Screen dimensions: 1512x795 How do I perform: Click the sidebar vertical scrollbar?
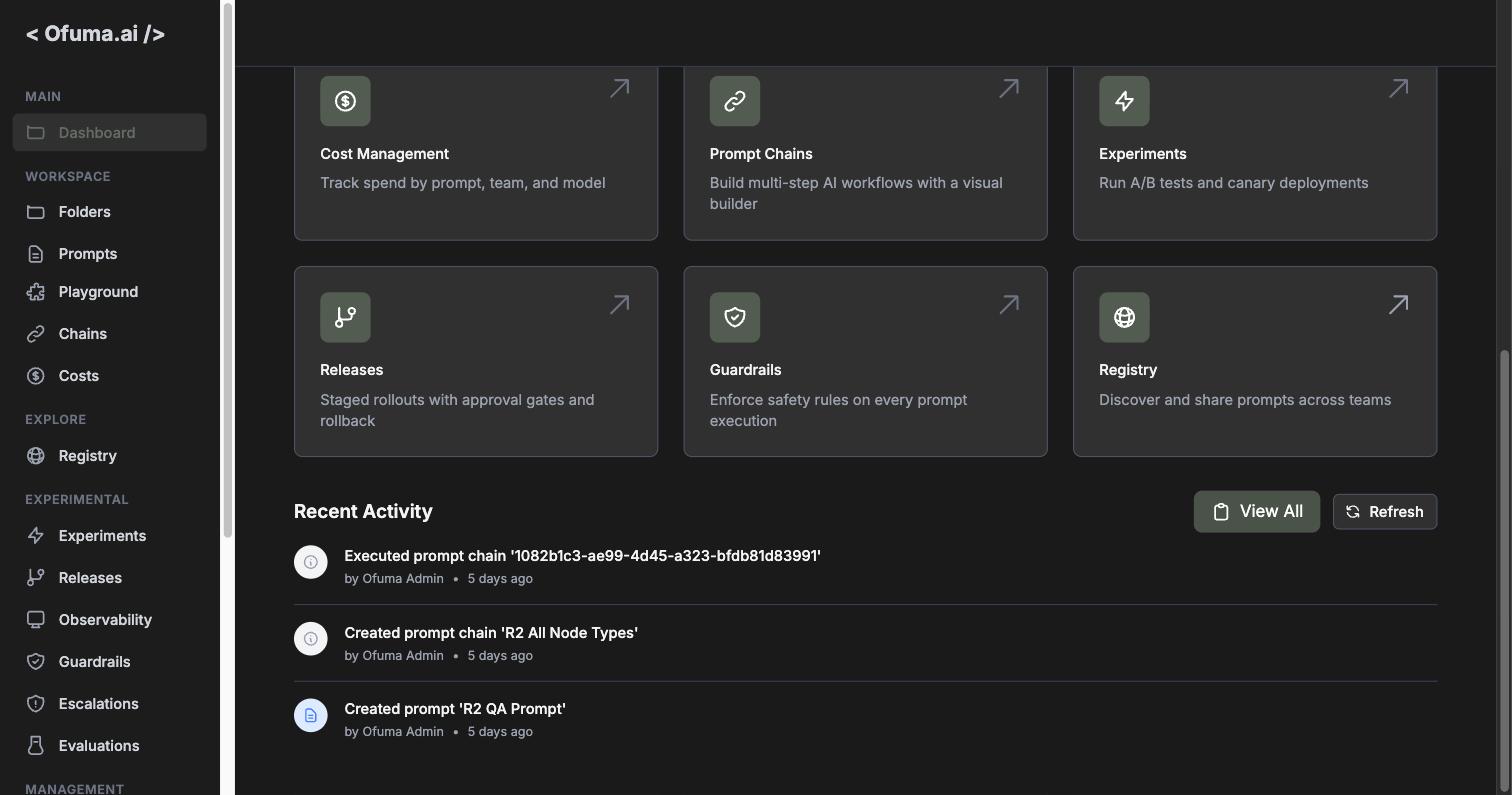click(x=228, y=270)
